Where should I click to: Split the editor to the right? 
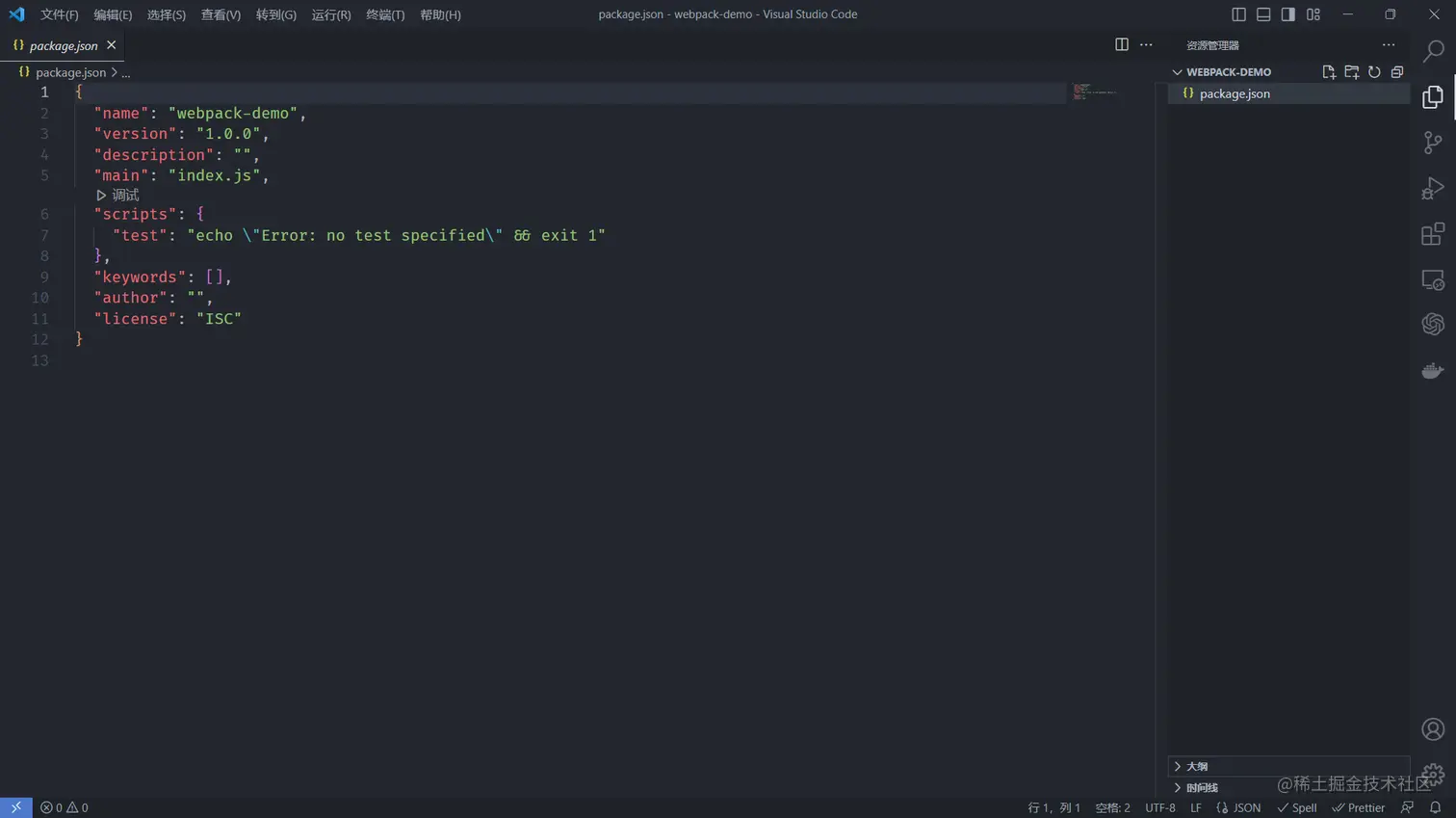(1122, 45)
